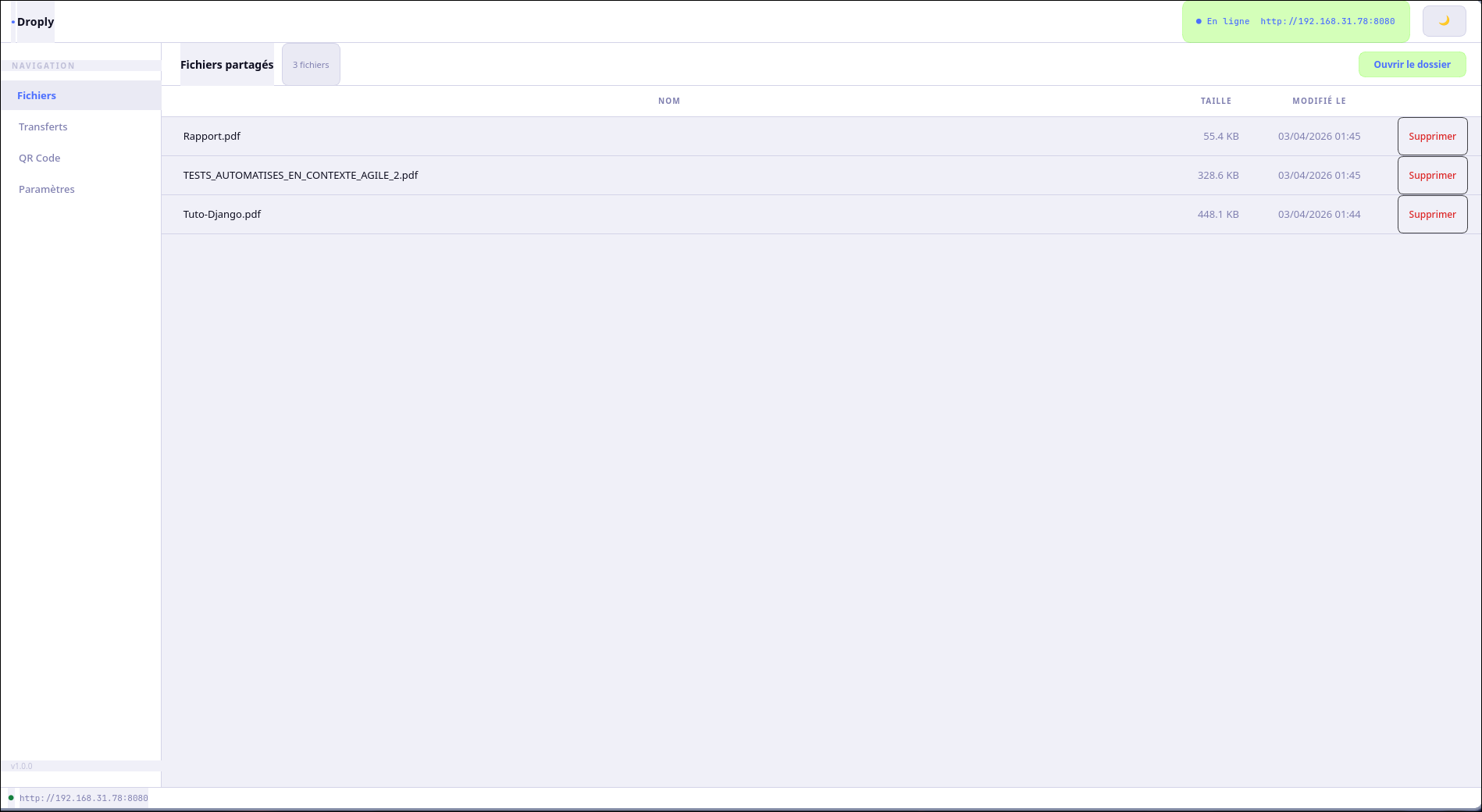The height and width of the screenshot is (812, 1482).
Task: Select the Tuto-Django.pdf file name
Action: (x=222, y=214)
